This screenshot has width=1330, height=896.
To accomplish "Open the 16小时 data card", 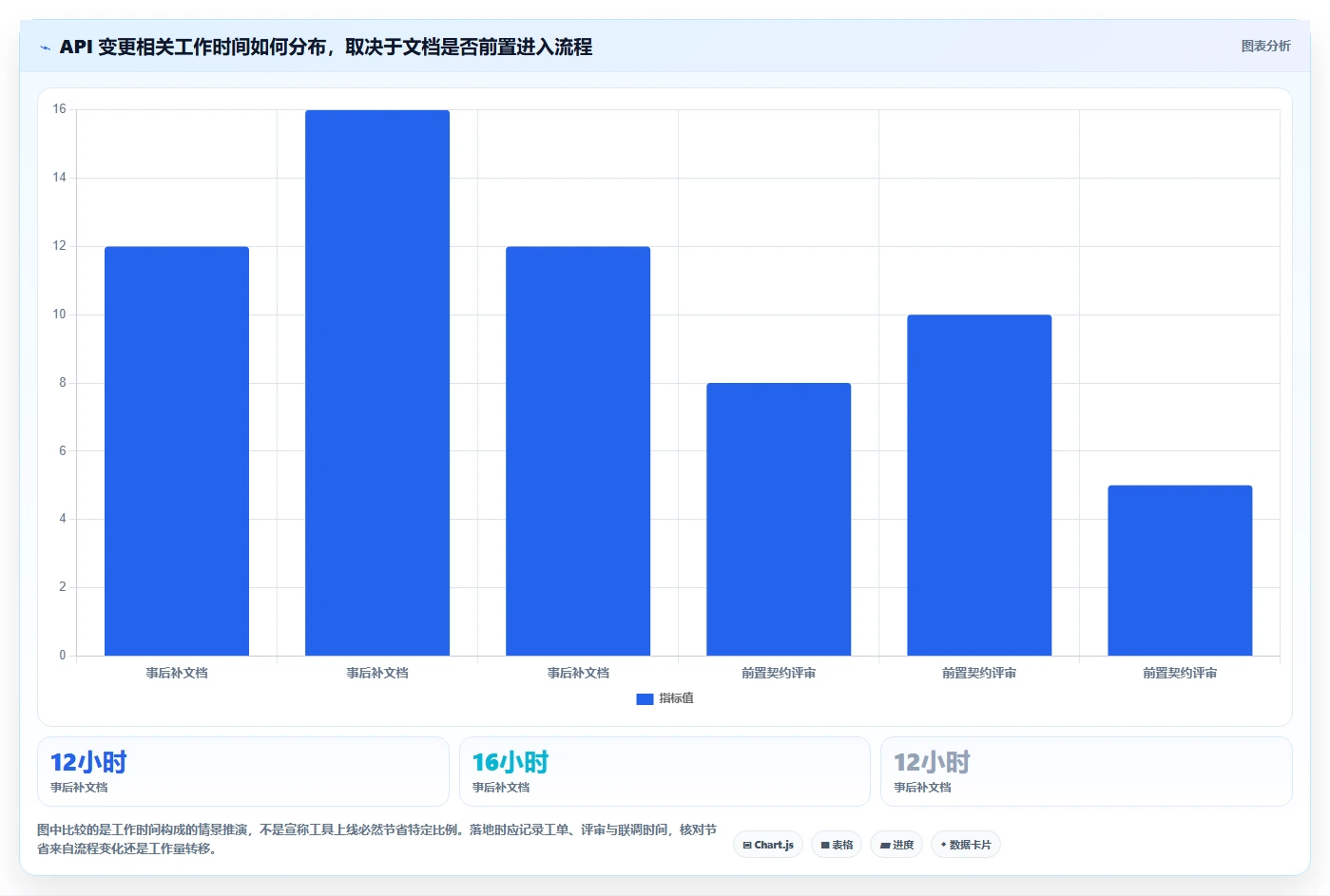I will click(665, 772).
